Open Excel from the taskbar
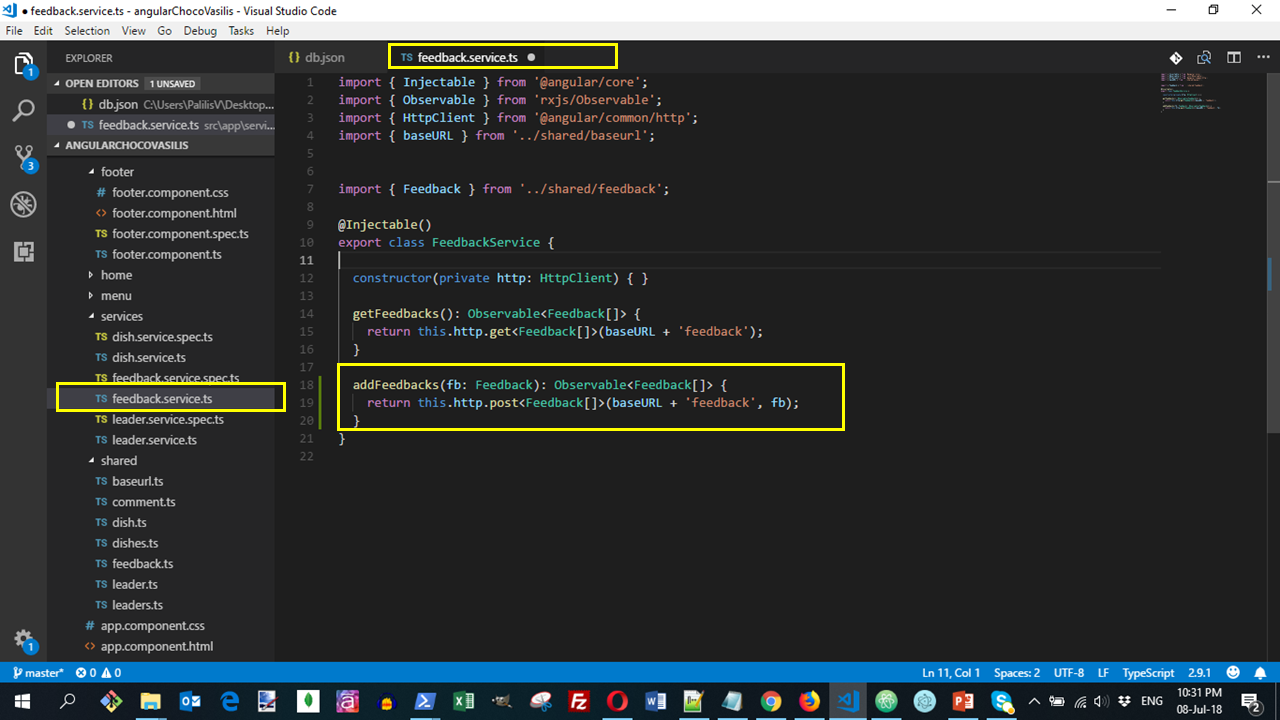This screenshot has width=1280, height=720. coord(464,701)
